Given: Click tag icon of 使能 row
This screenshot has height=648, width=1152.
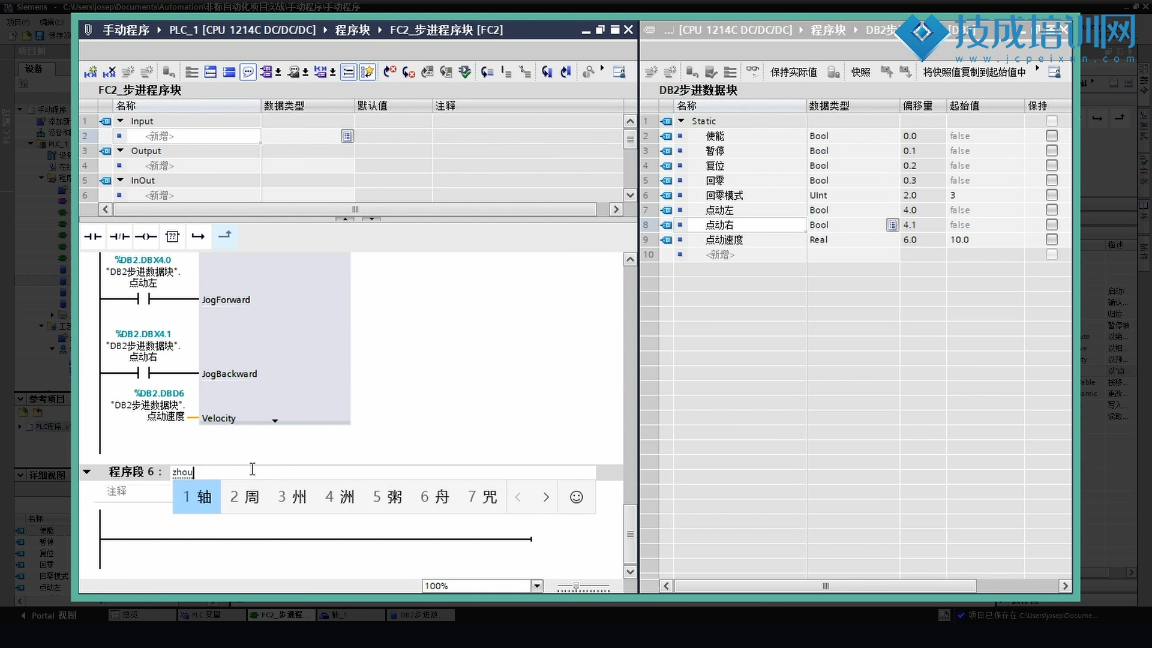Looking at the screenshot, I should pyautogui.click(x=666, y=136).
